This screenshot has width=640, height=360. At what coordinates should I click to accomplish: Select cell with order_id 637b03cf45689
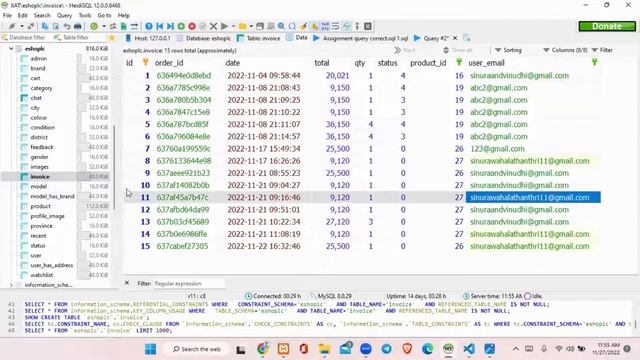[183, 222]
